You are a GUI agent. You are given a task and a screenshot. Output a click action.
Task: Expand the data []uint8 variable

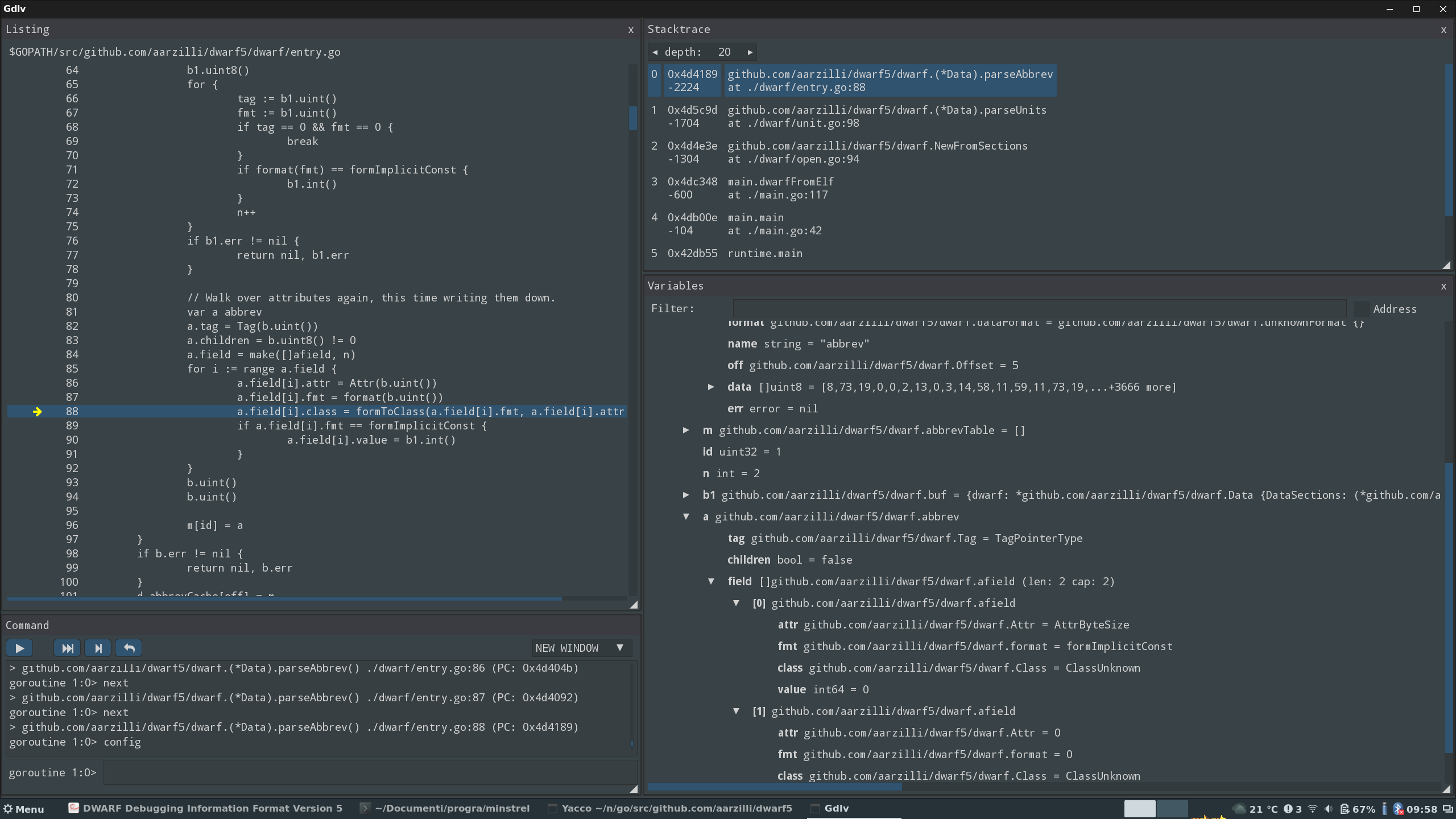[711, 387]
